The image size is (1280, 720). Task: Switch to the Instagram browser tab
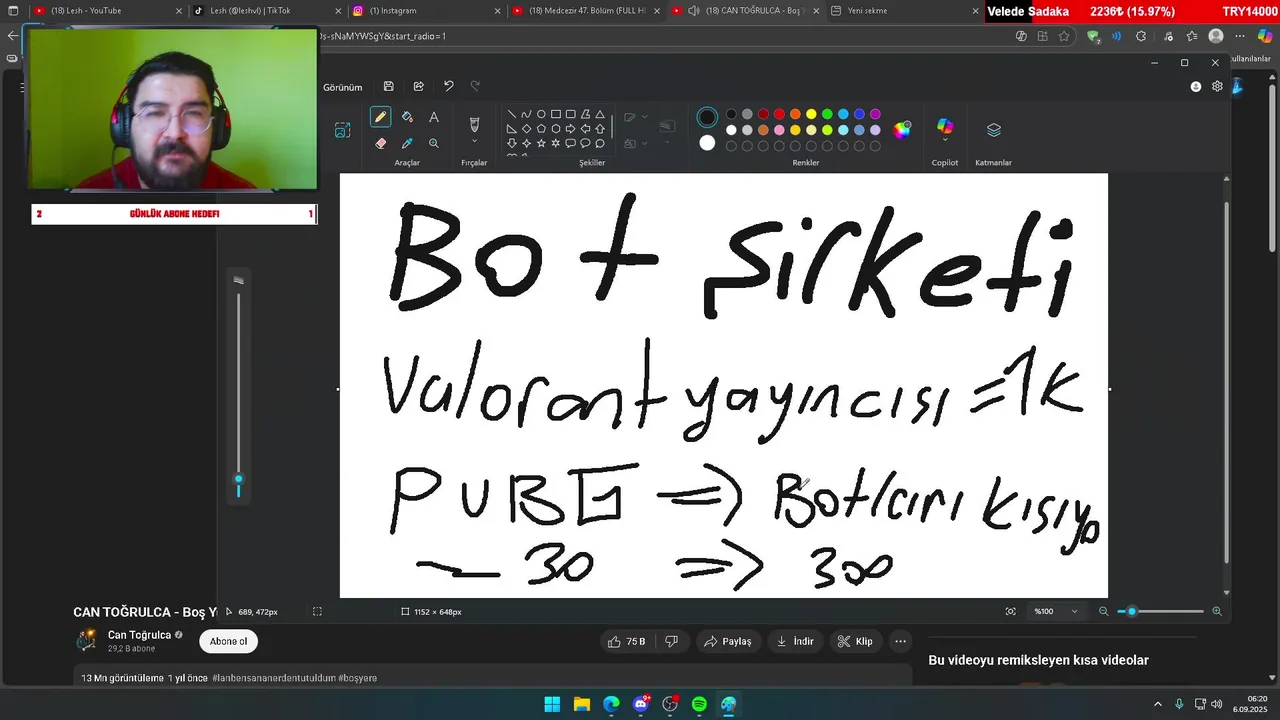[x=425, y=11]
